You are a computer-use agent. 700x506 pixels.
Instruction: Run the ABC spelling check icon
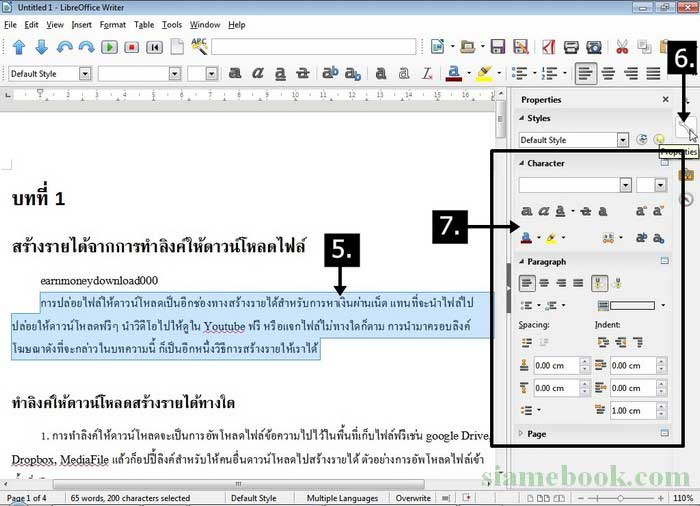coord(199,46)
